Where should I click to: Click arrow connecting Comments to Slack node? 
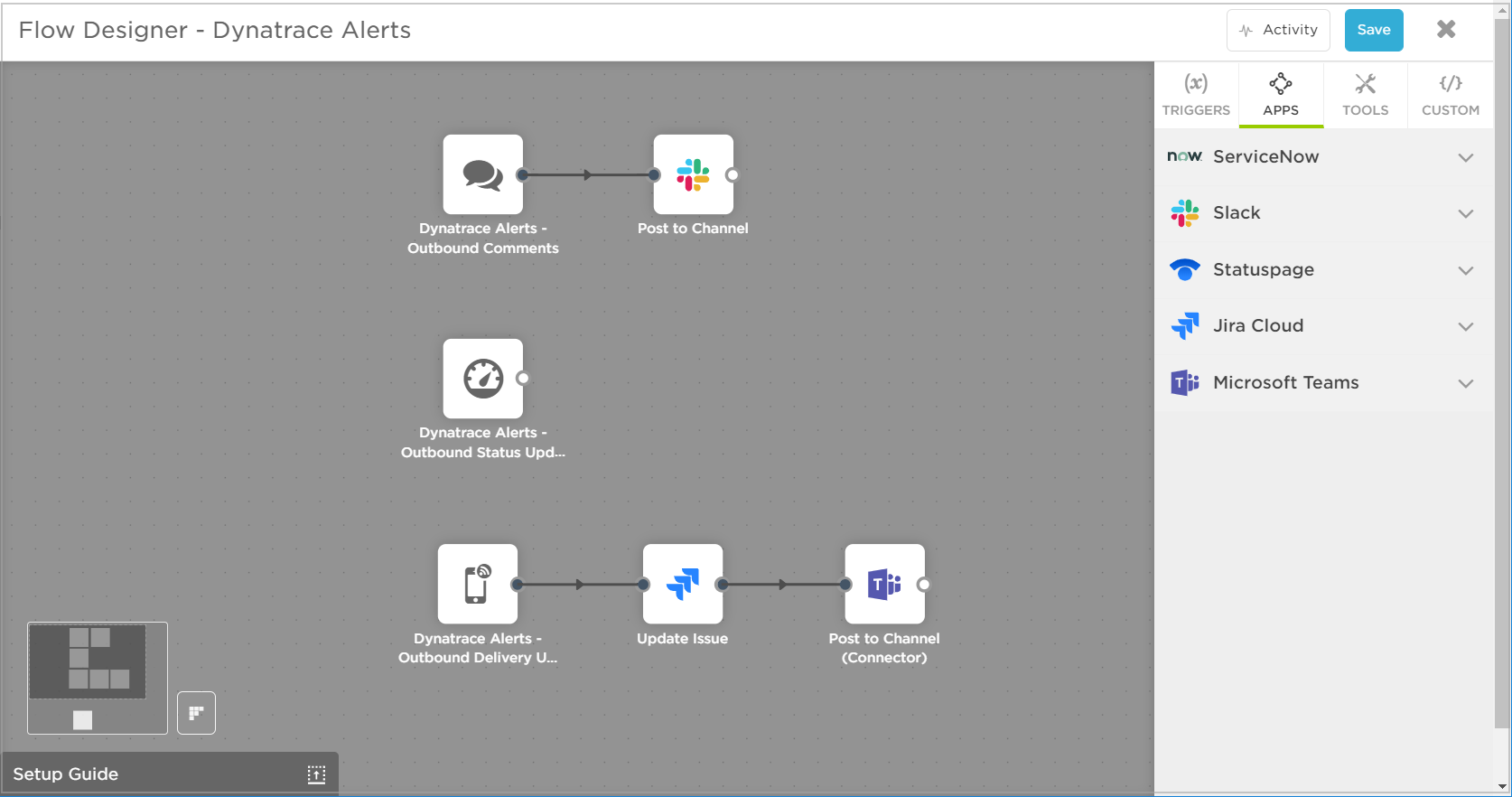point(588,174)
